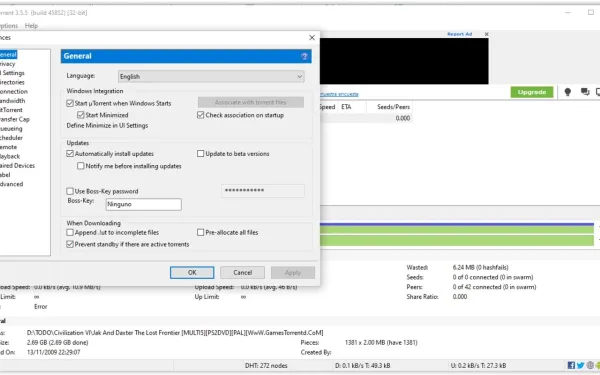
Task: Click the masked Boss-Key password field
Action: 263,191
